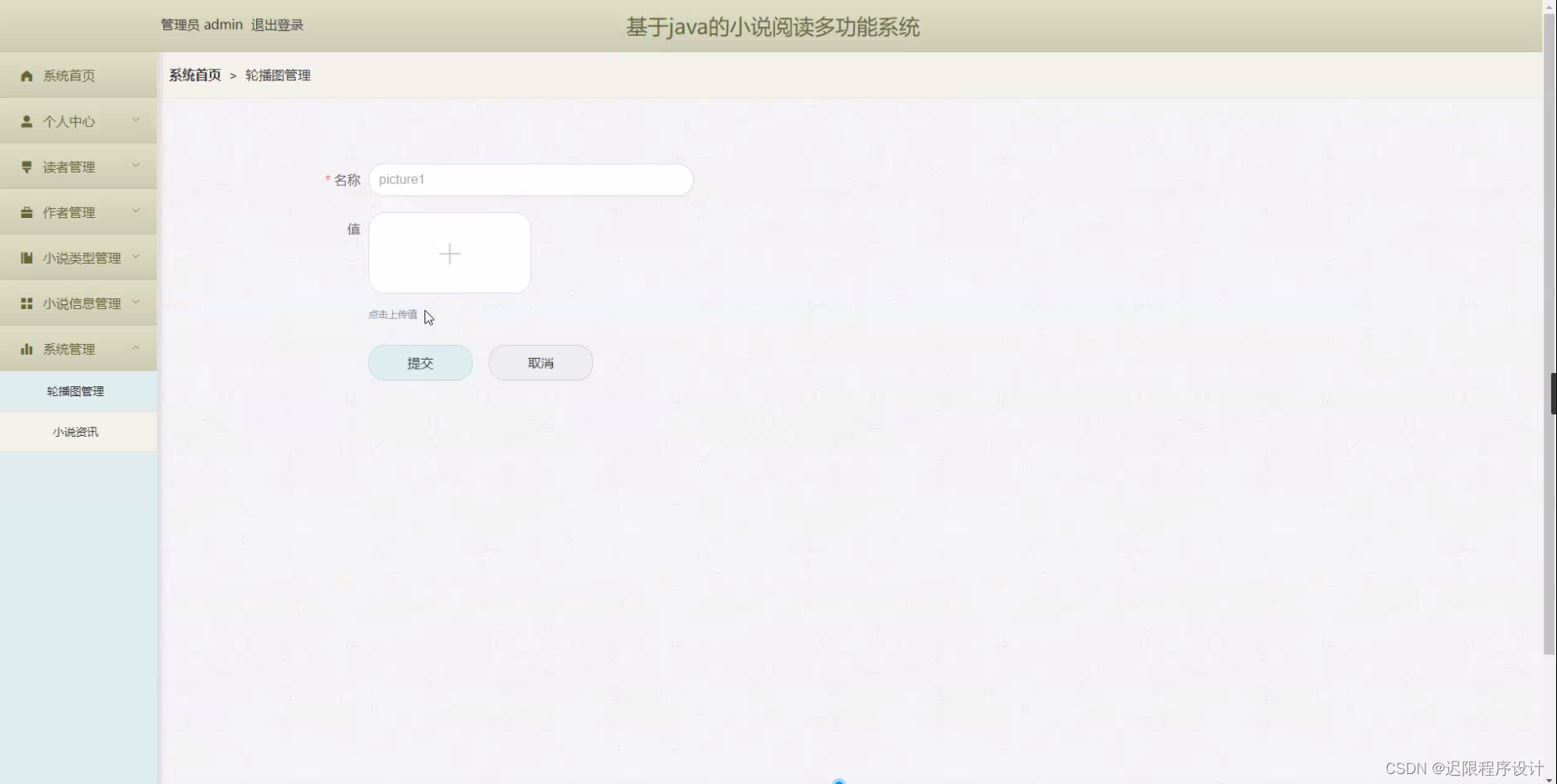This screenshot has width=1557, height=784.
Task: Log out via 退出登录 link
Action: [x=277, y=25]
